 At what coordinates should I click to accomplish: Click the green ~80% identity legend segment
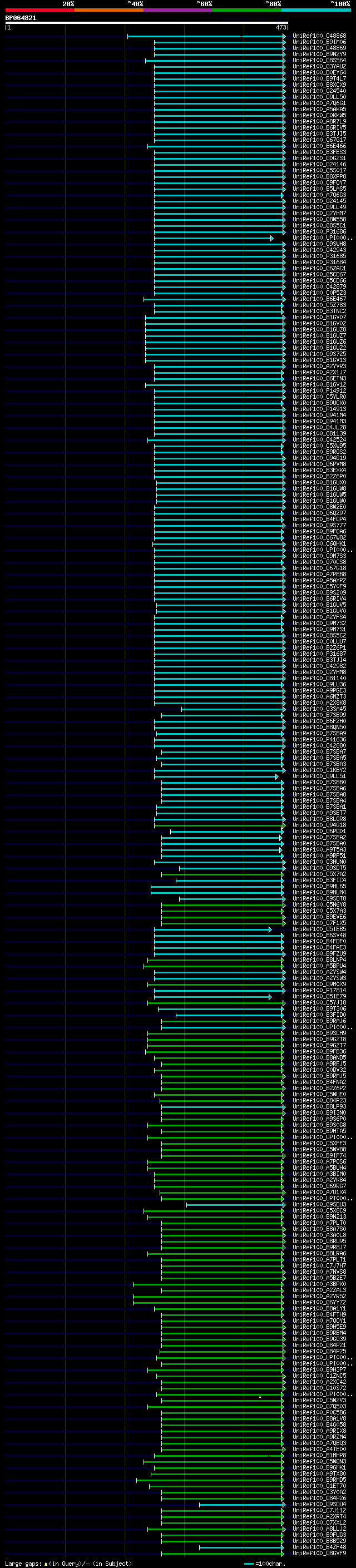(247, 10)
